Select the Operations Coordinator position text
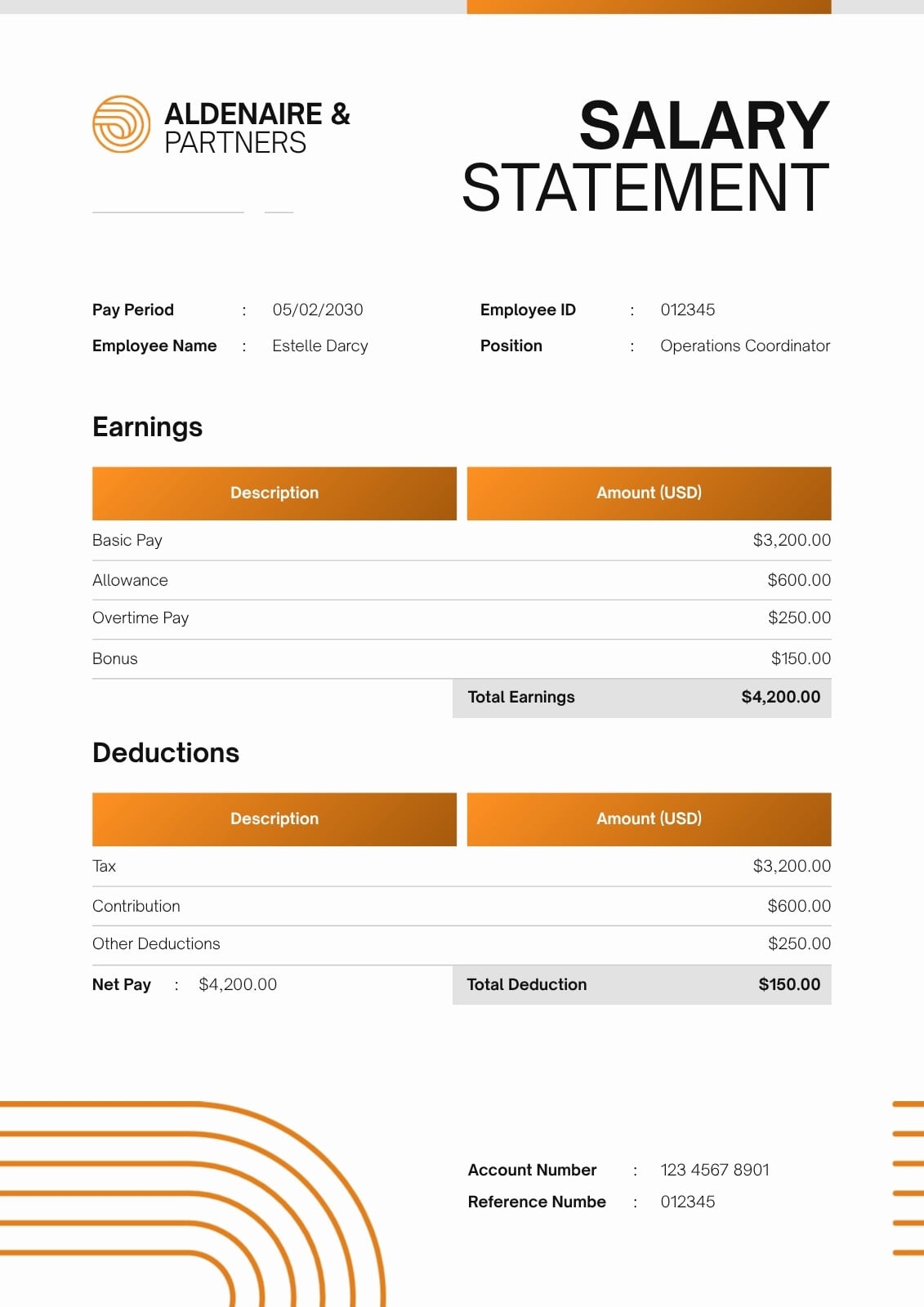This screenshot has width=924, height=1307. click(745, 346)
